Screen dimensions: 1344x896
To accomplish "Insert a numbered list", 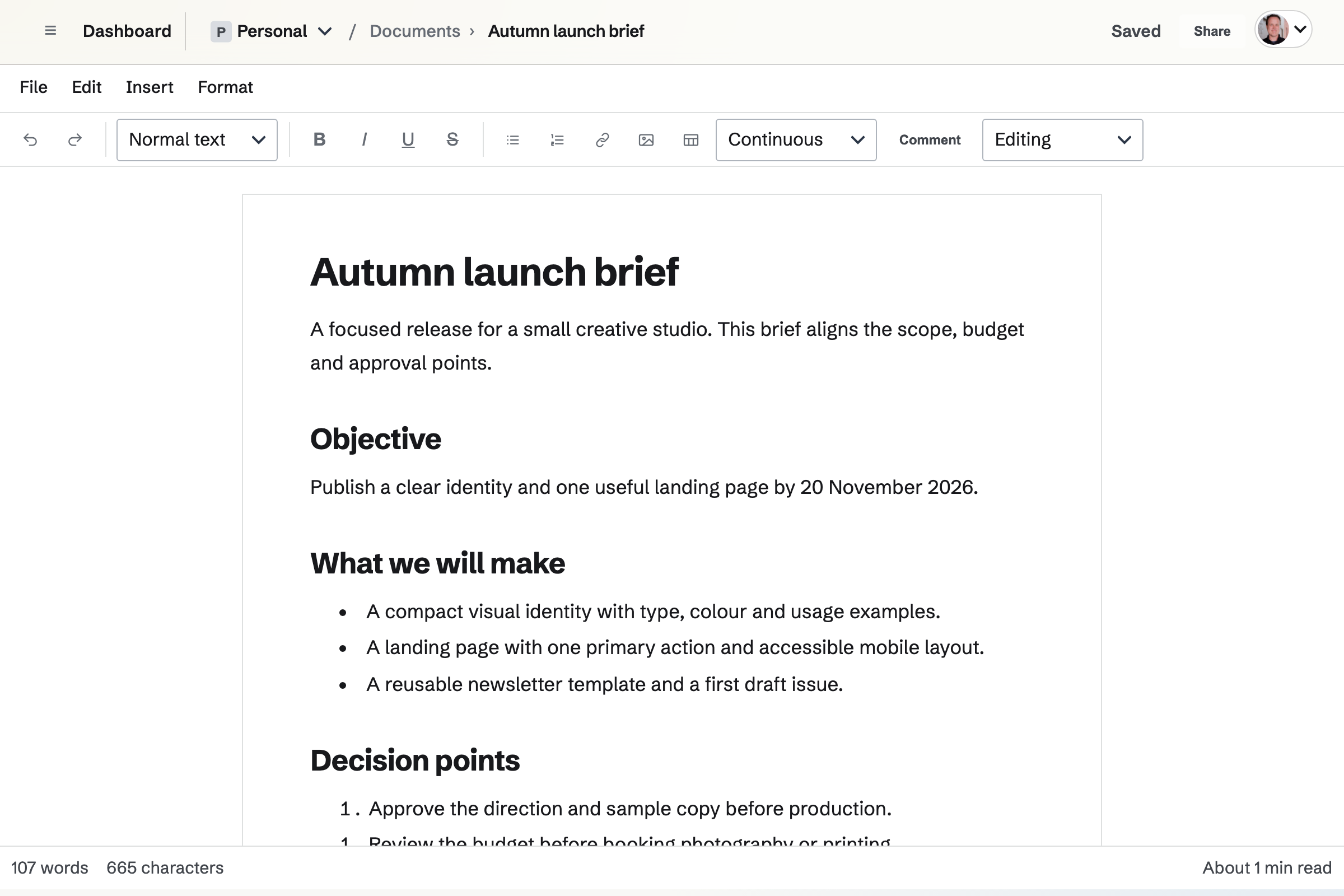I will click(x=557, y=140).
